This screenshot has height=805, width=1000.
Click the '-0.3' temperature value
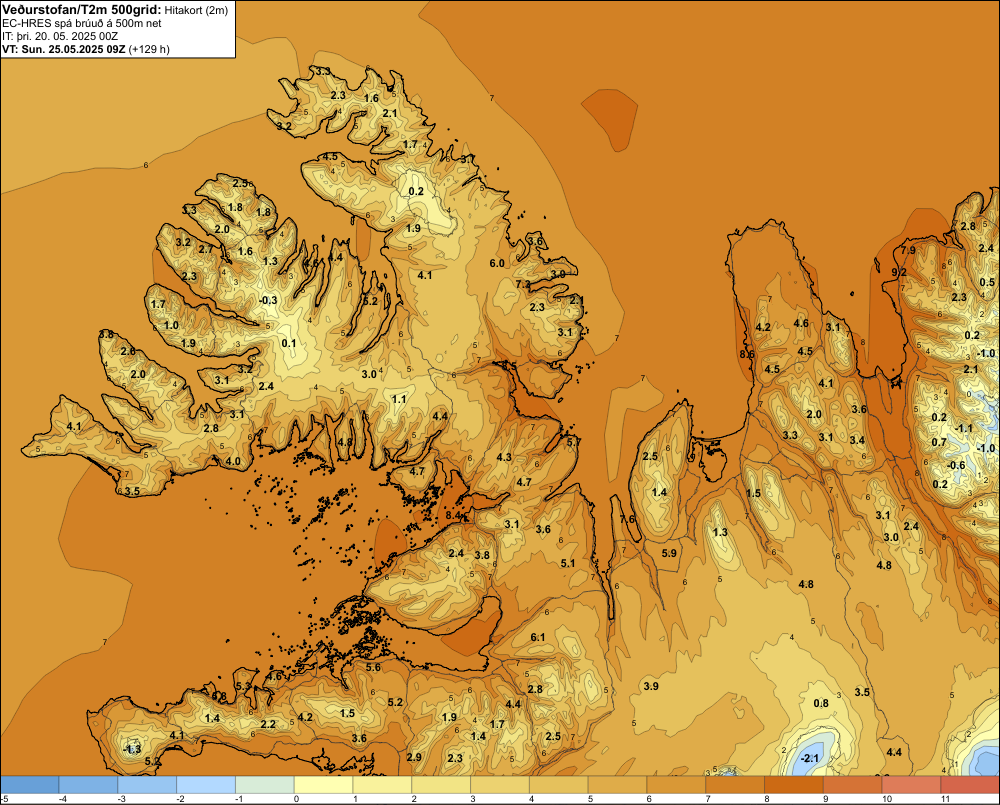point(268,300)
